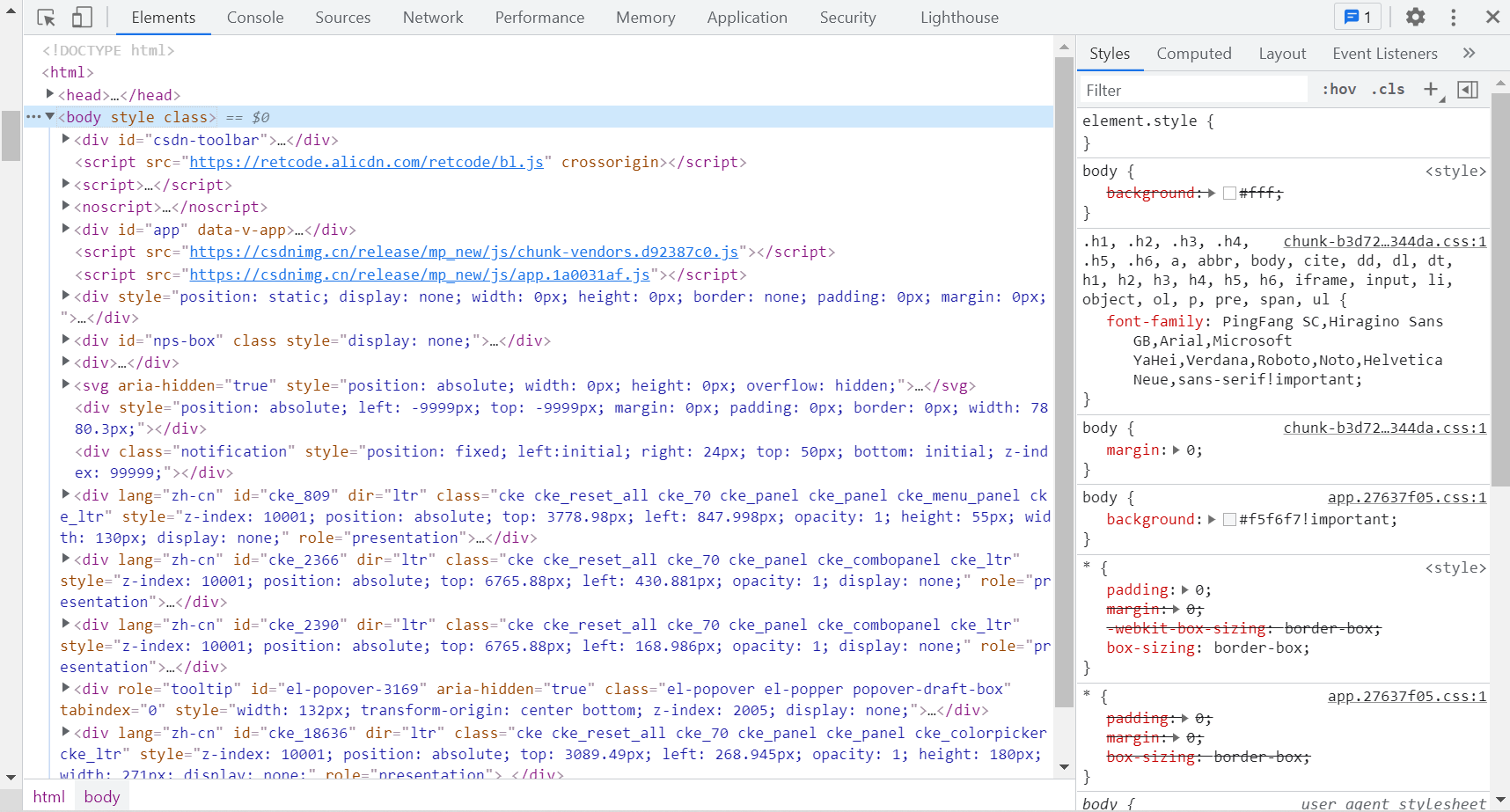The image size is (1510, 812).
Task: Toggle the computed styles sidebar icon
Action: coord(1468,90)
